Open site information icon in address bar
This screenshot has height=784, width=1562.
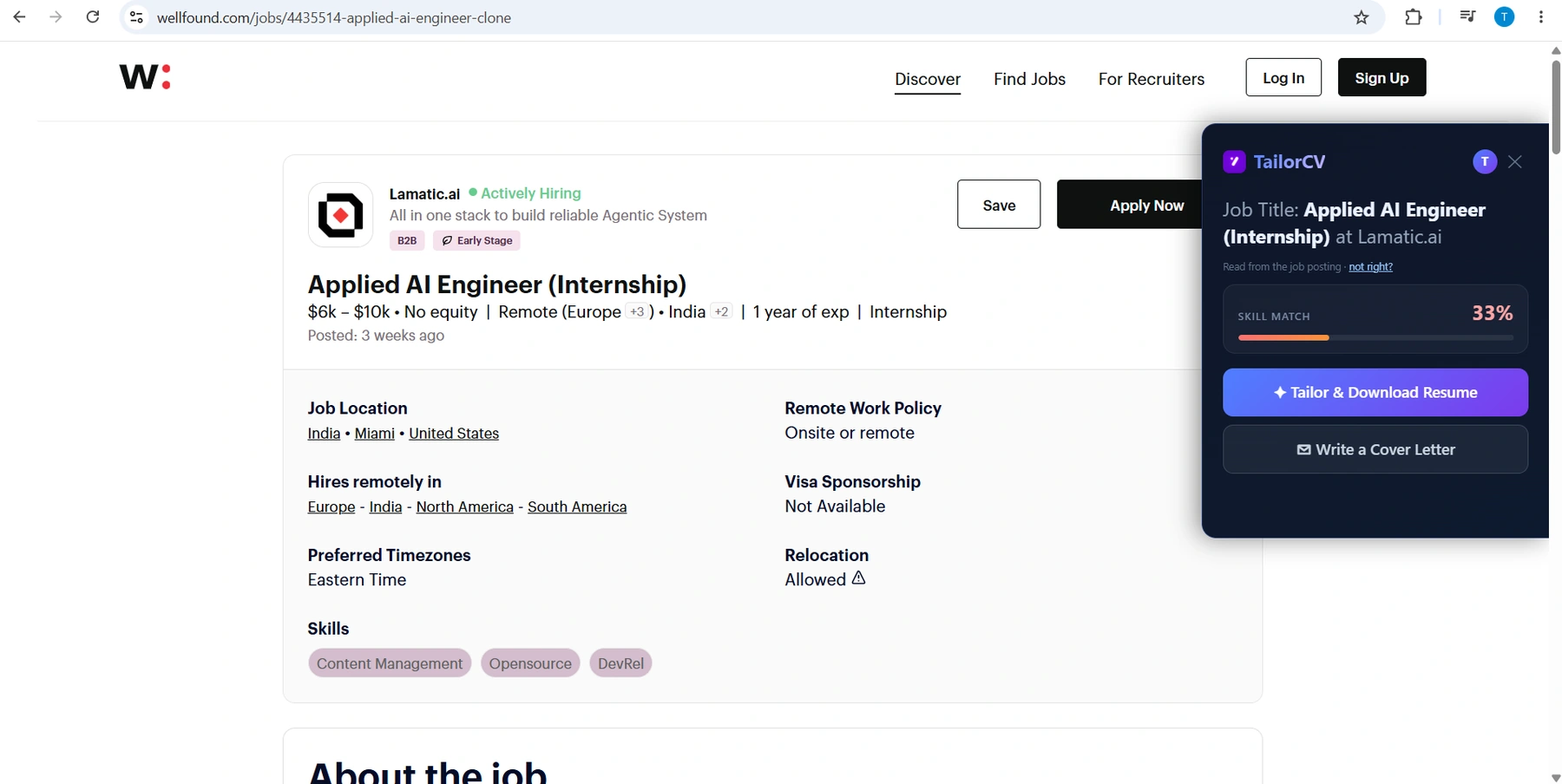point(136,17)
